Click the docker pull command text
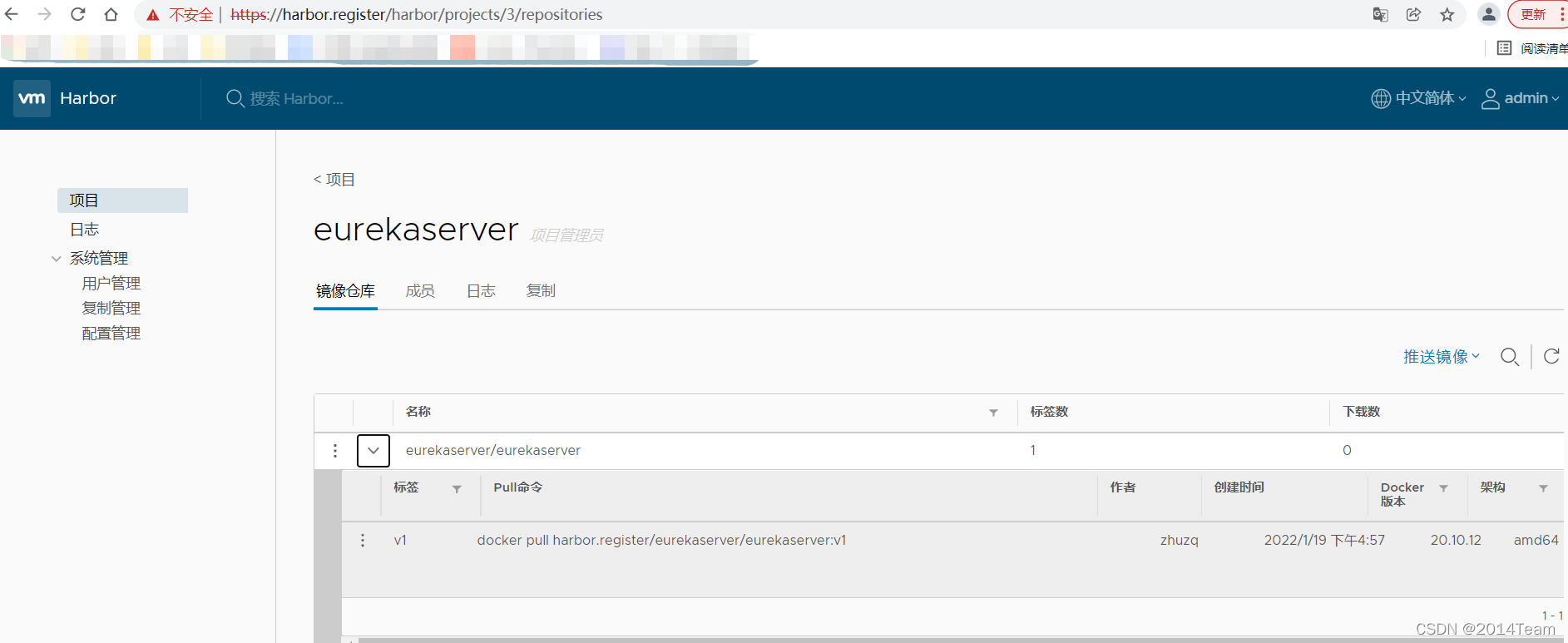 pyautogui.click(x=661, y=540)
